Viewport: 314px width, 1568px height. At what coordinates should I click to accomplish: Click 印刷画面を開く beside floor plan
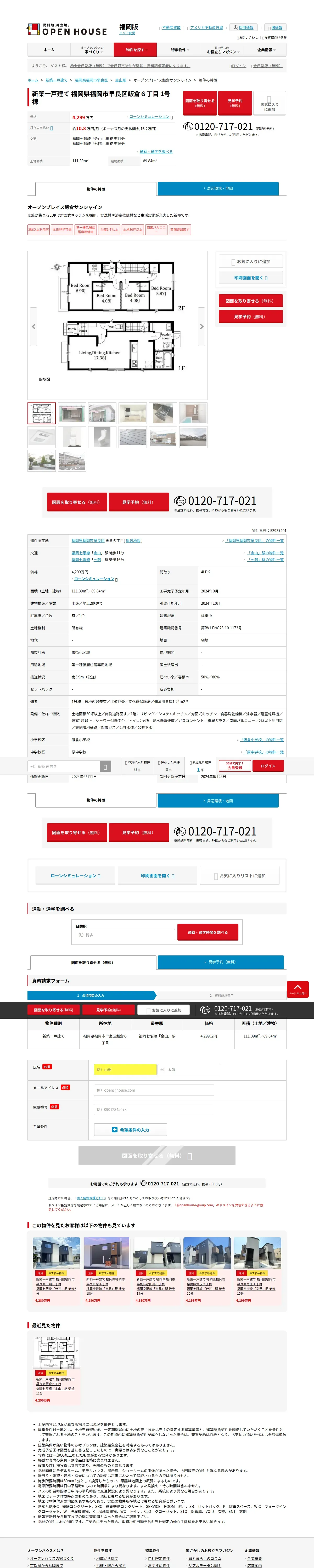[251, 278]
